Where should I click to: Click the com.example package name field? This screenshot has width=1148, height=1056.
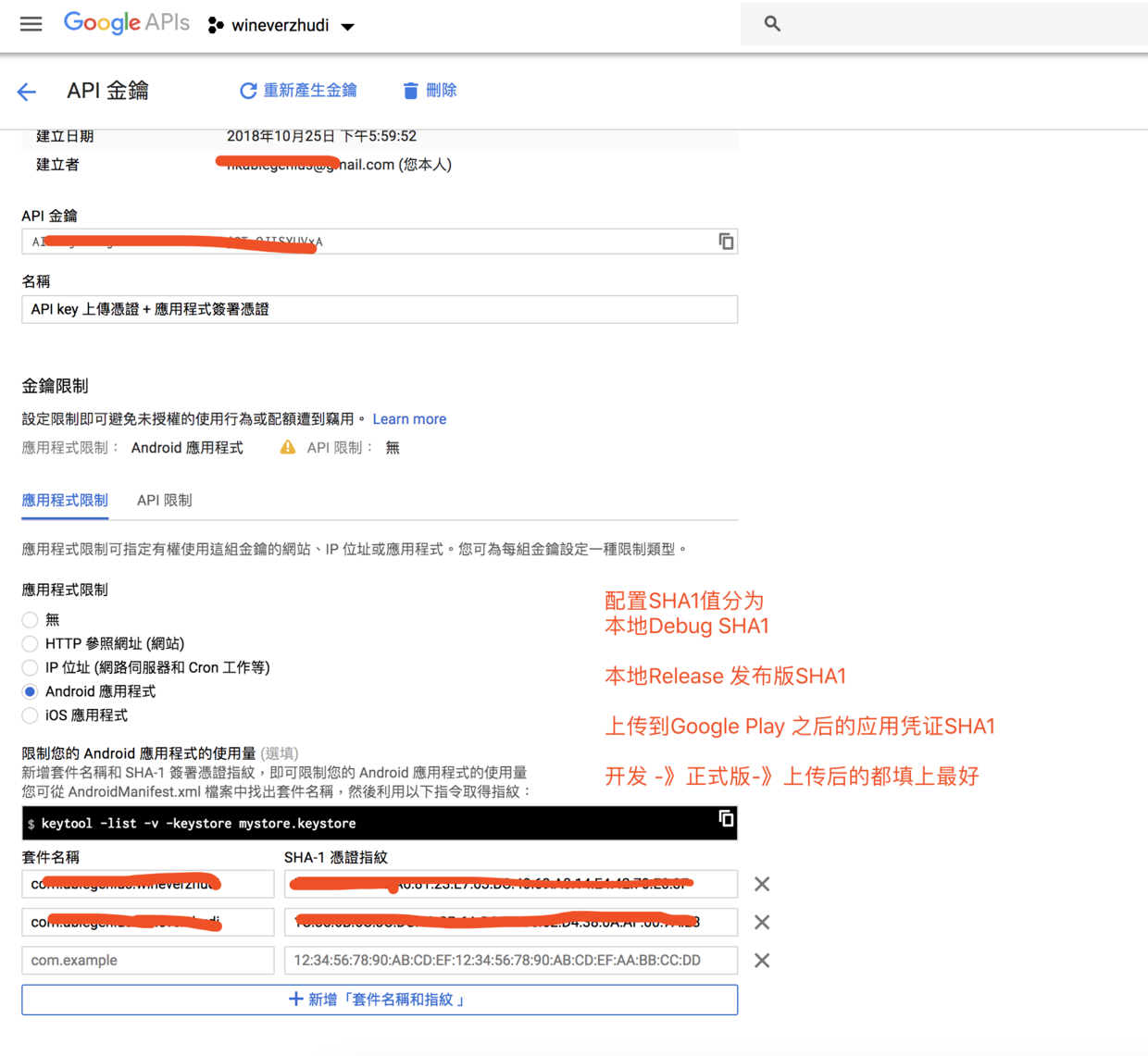[148, 961]
